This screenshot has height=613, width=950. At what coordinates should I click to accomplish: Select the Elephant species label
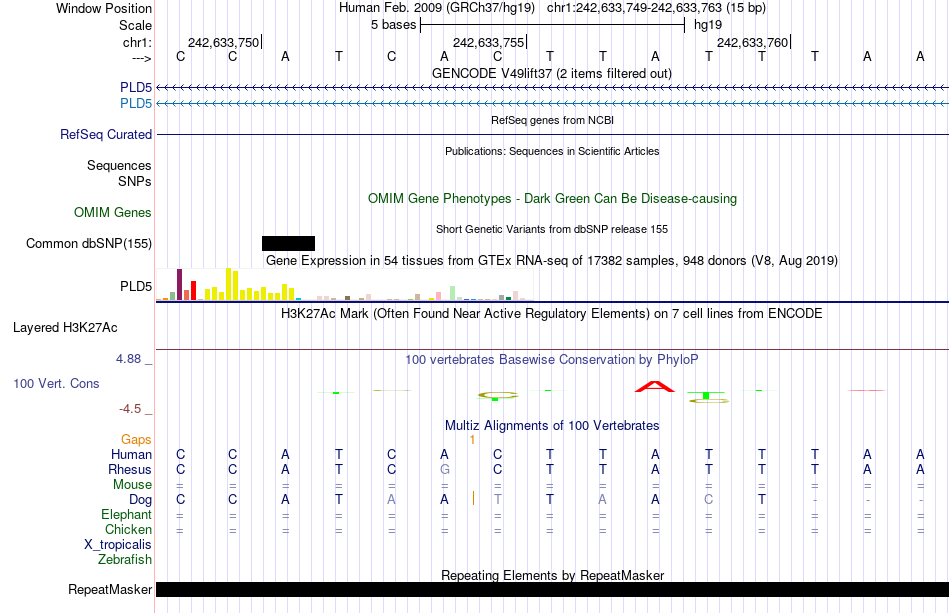pos(127,514)
